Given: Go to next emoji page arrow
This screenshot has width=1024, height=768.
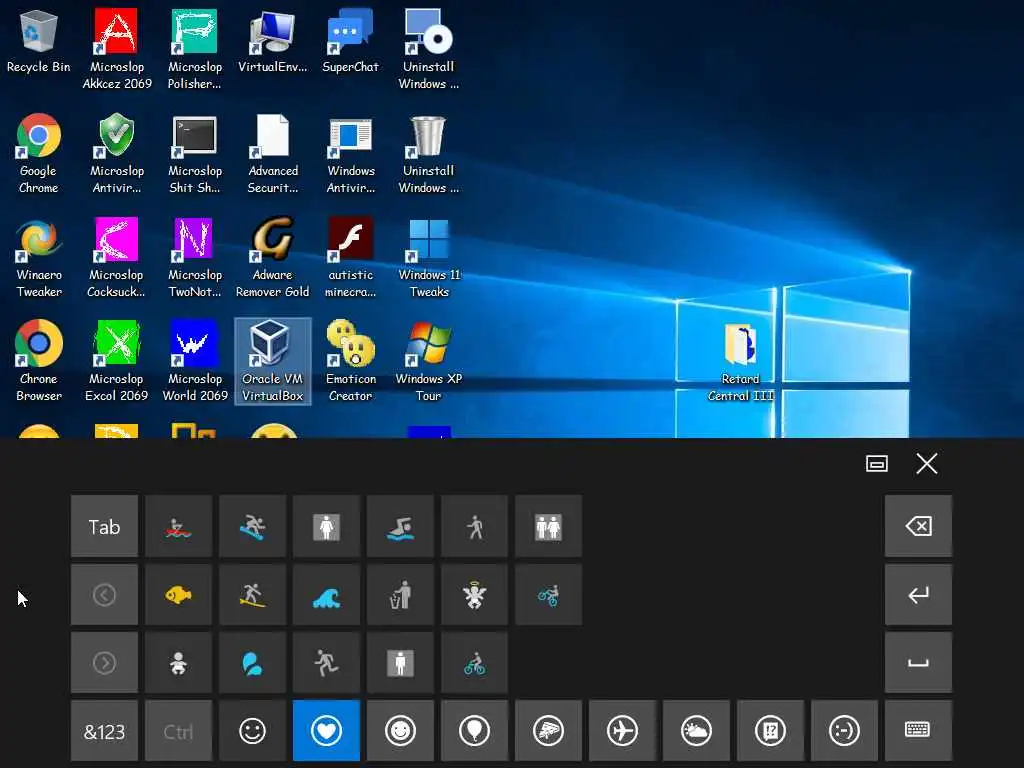Looking at the screenshot, I should (x=104, y=663).
